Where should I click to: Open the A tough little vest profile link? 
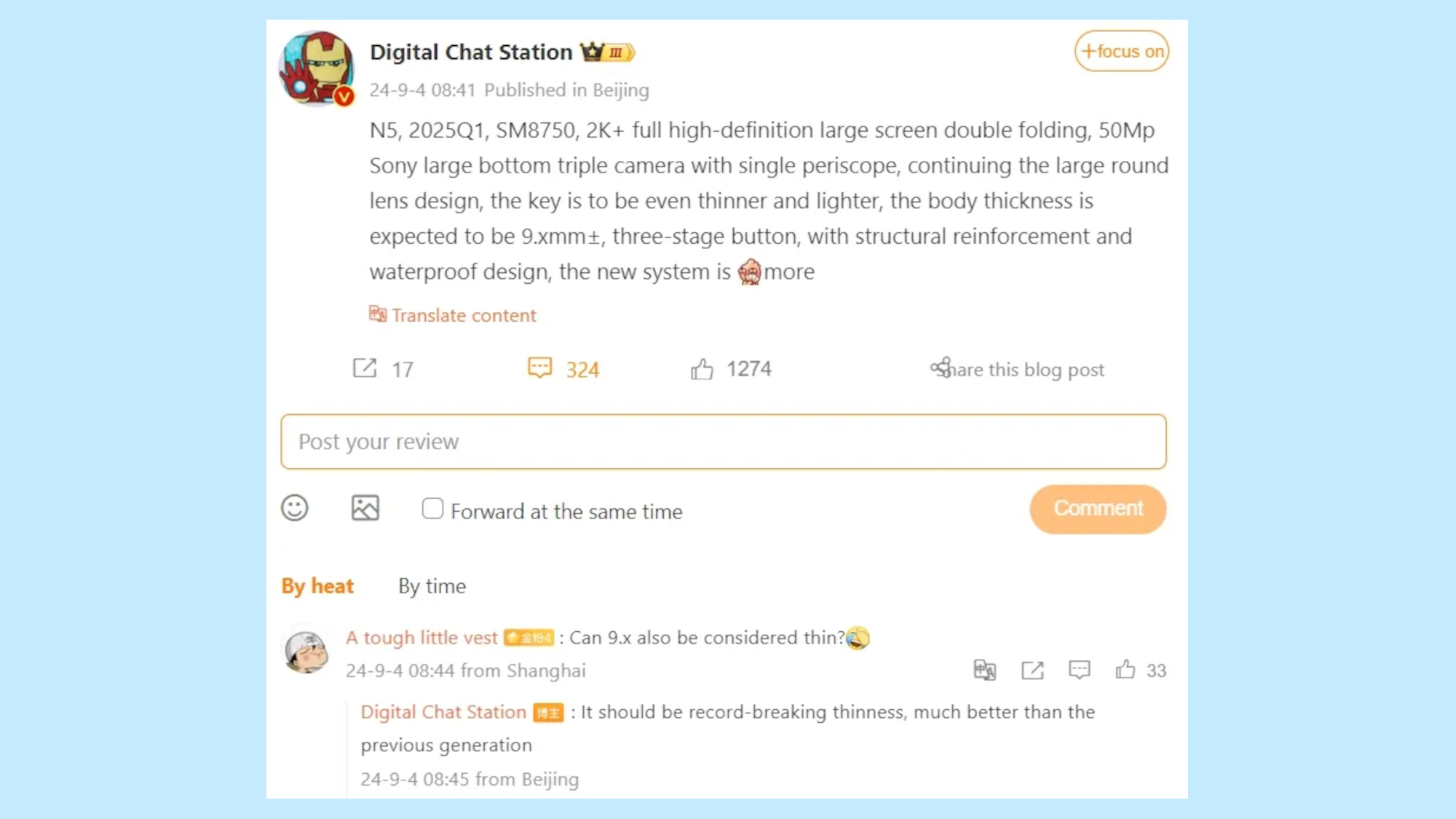(x=422, y=638)
